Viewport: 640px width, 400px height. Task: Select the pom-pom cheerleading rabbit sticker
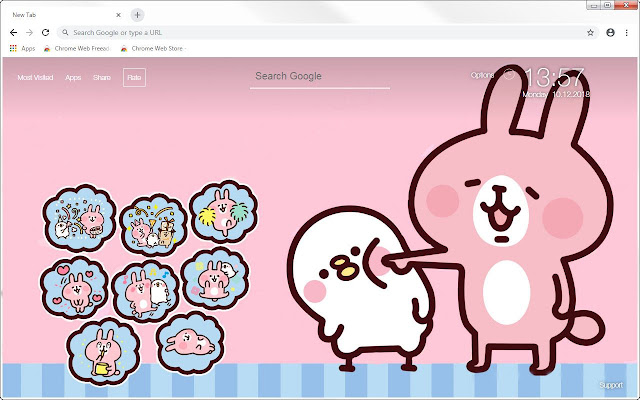(x=223, y=212)
